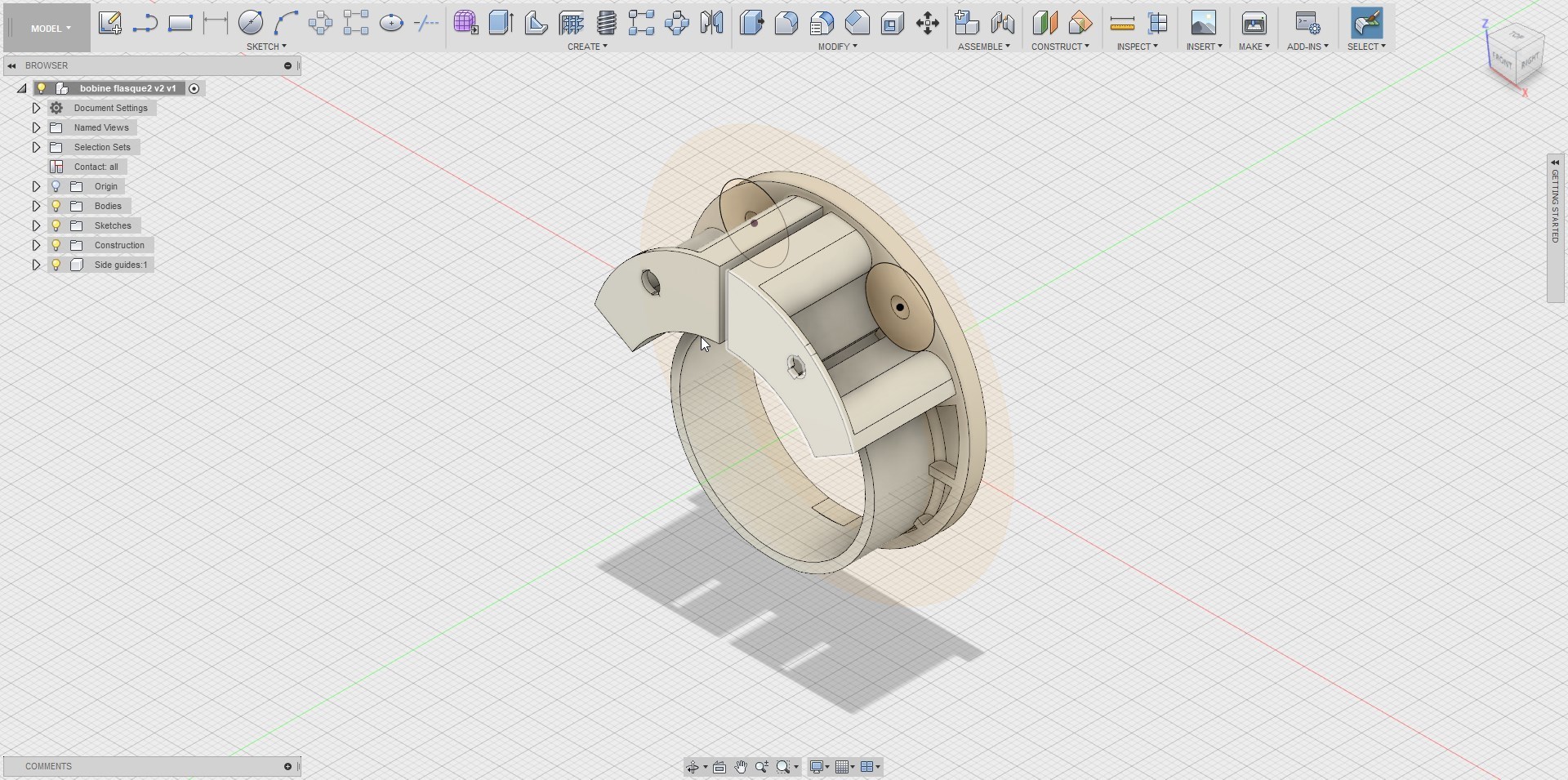Click the Measure ruler icon
Viewport: 1568px width, 780px height.
(x=1122, y=23)
